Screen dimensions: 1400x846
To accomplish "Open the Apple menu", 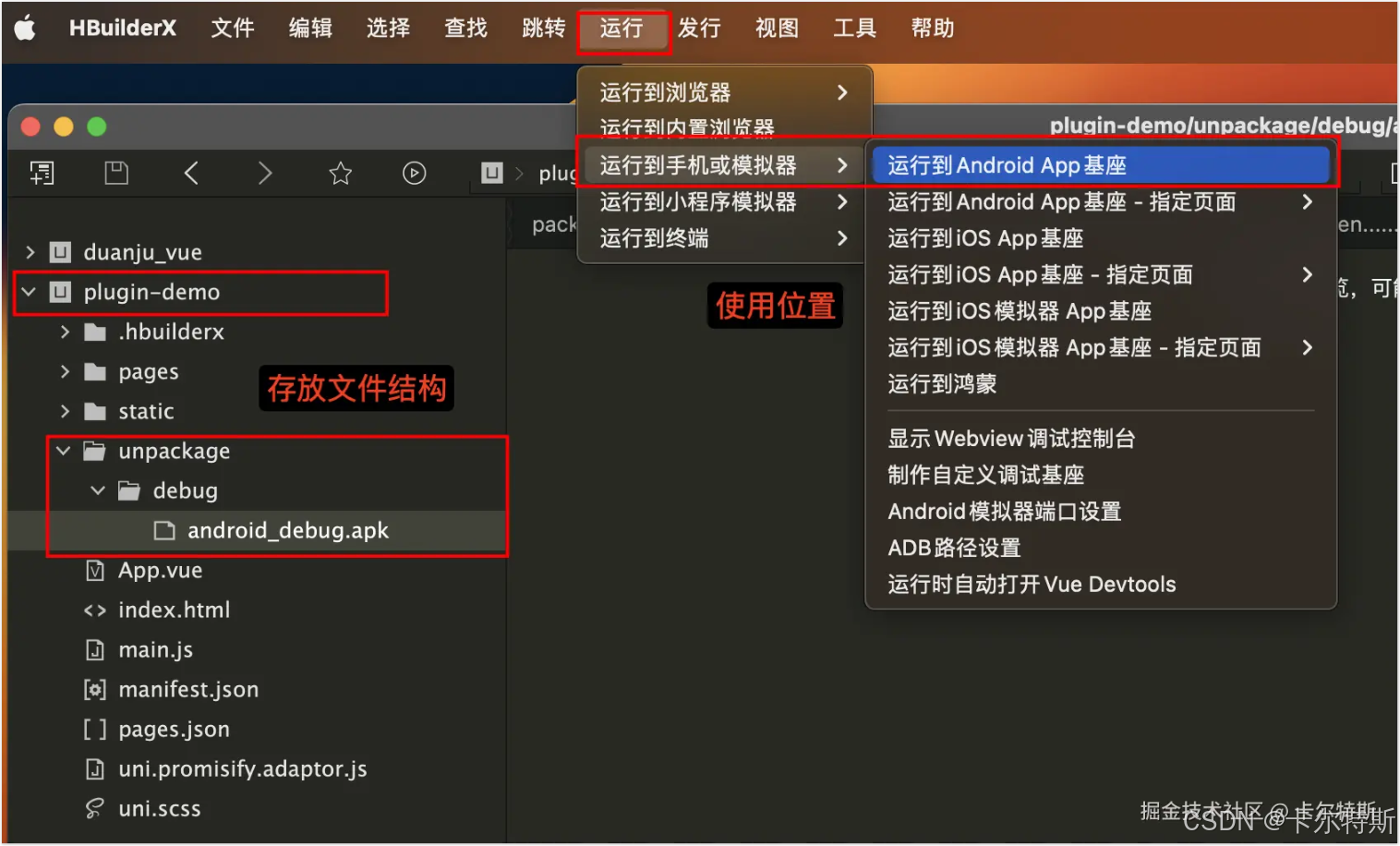I will point(25,29).
